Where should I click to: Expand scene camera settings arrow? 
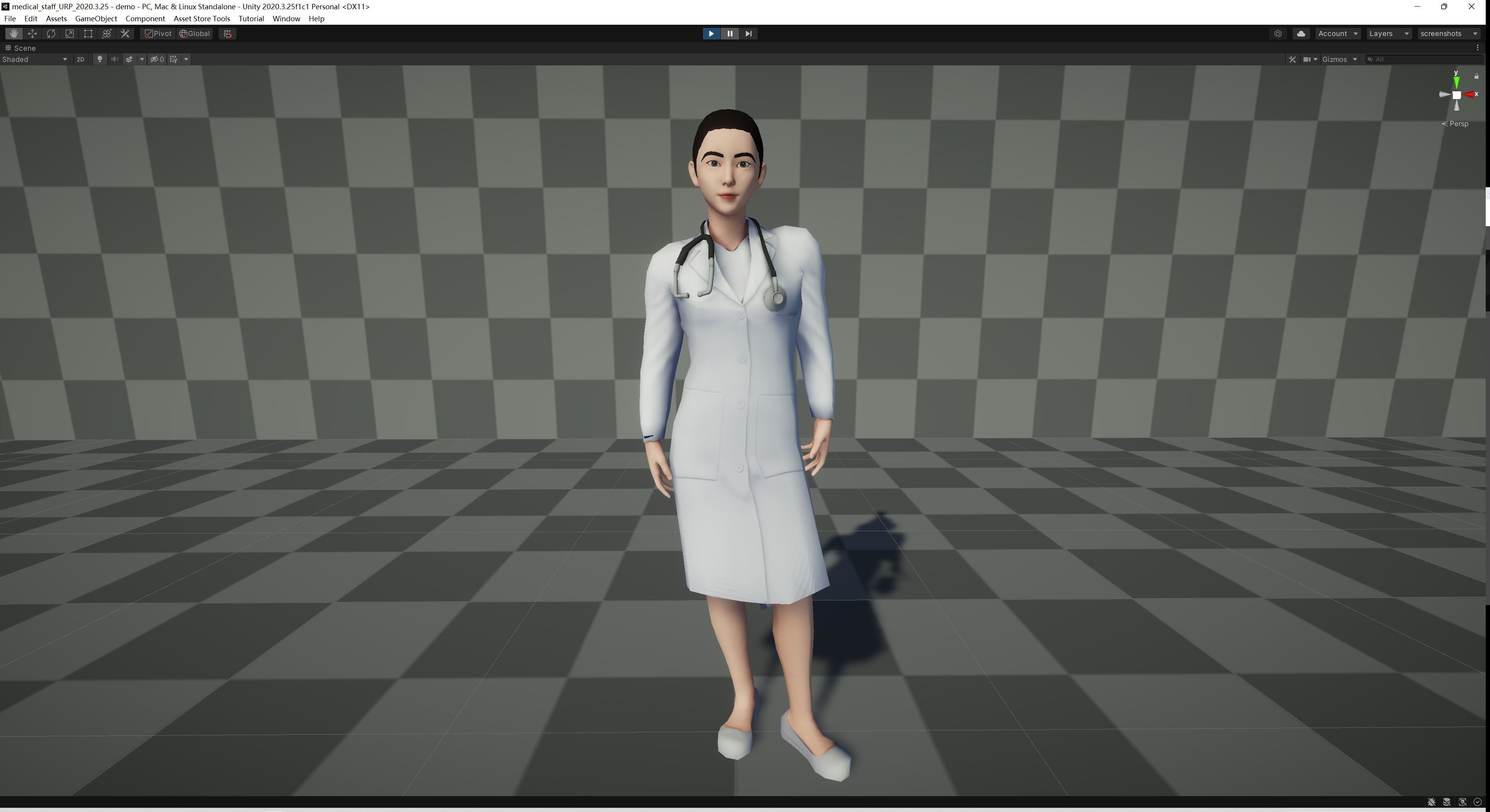1316,59
